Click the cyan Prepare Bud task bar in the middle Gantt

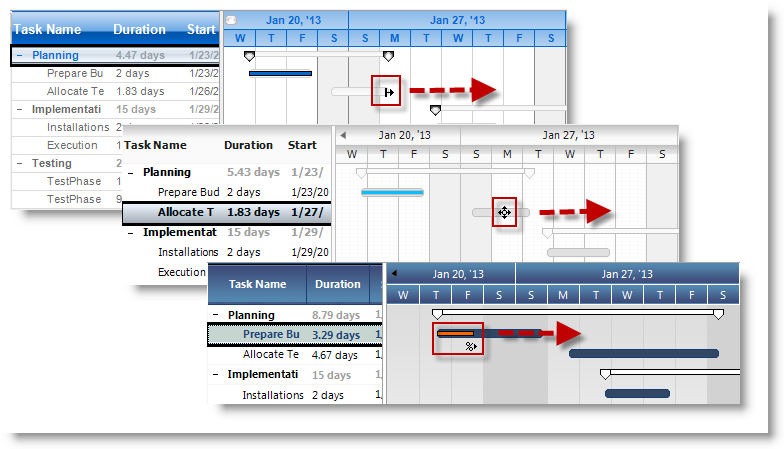392,192
